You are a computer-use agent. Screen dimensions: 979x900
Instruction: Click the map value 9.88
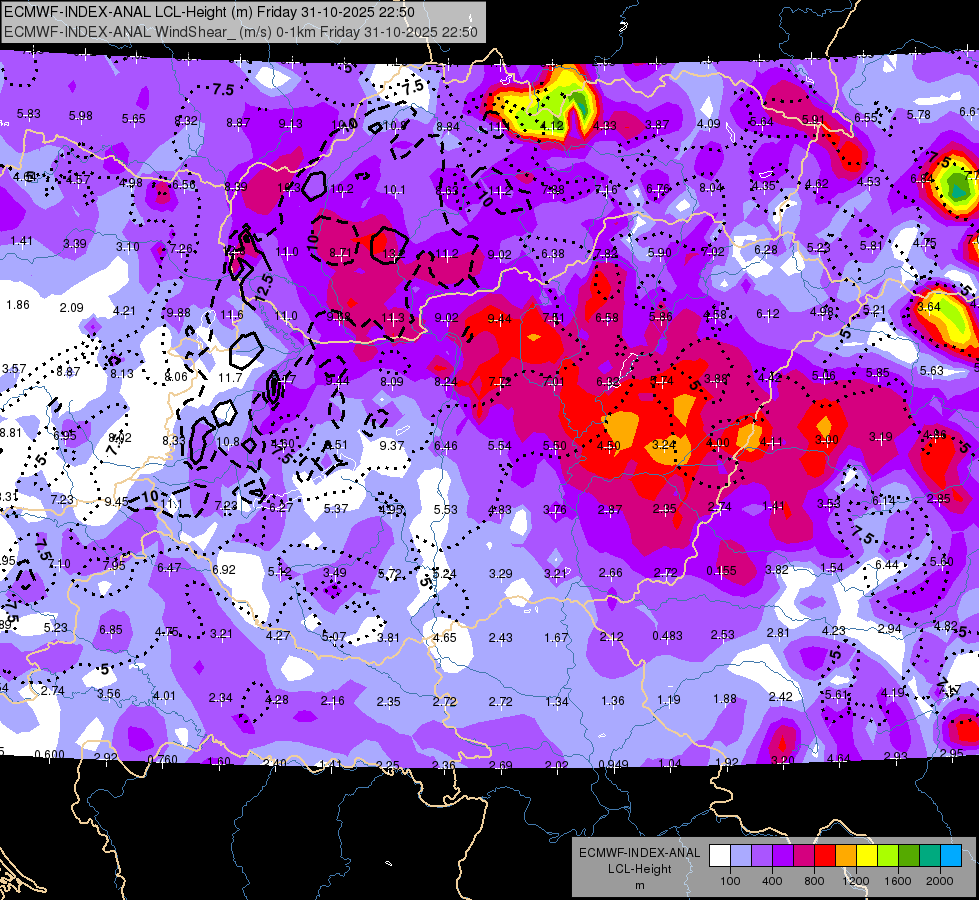179,312
